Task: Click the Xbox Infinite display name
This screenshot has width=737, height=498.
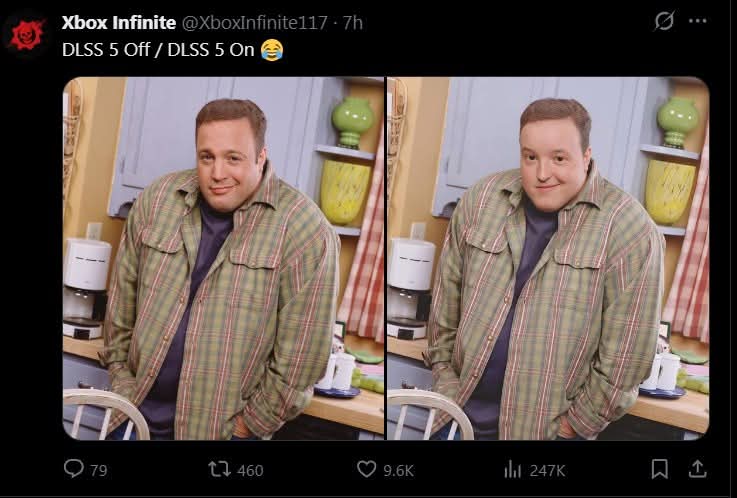Action: point(119,23)
